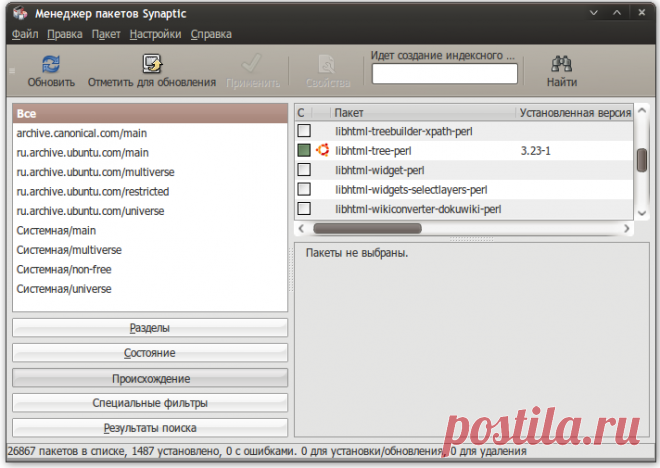The image size is (660, 468).
Task: Select the Системная/multiverse entry
Action: [150, 250]
